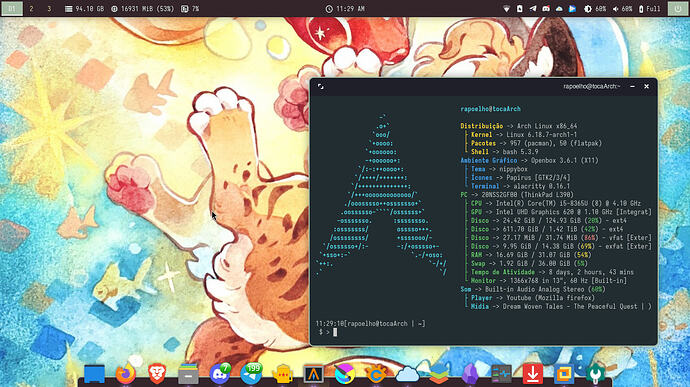Screen dimensions: 690x387
Task: Open the orange swirl app in dock
Action: (376, 374)
